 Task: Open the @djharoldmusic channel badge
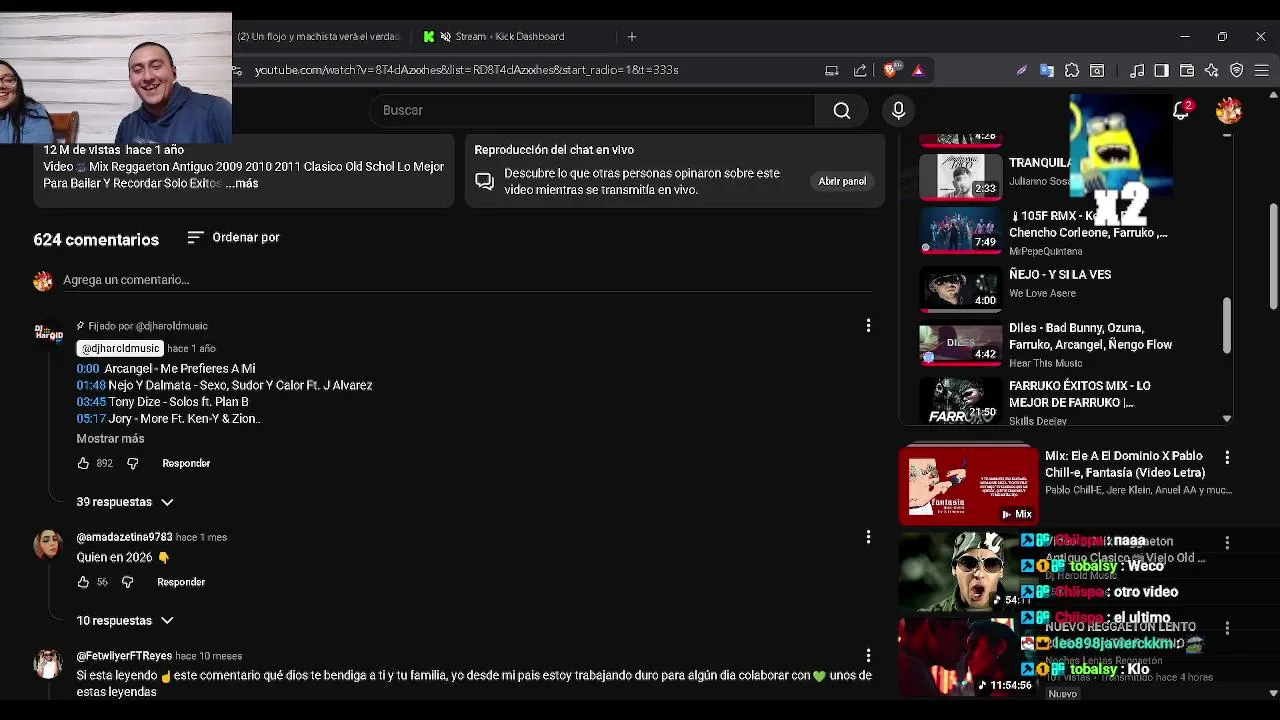pyautogui.click(x=120, y=348)
